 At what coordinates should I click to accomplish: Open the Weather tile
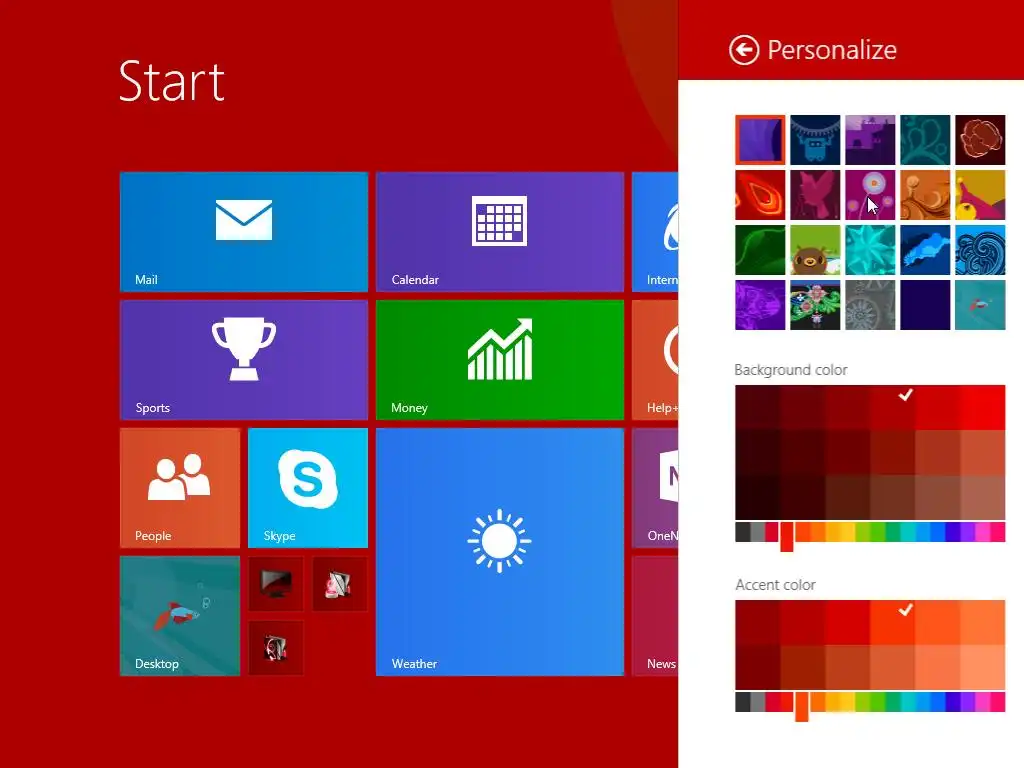coord(500,552)
